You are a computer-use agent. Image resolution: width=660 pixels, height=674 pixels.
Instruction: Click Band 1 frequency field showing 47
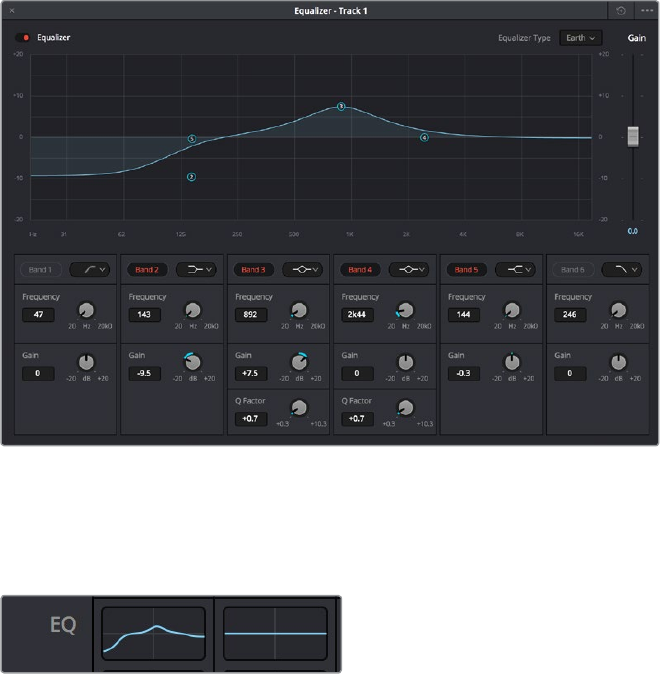tap(38, 315)
